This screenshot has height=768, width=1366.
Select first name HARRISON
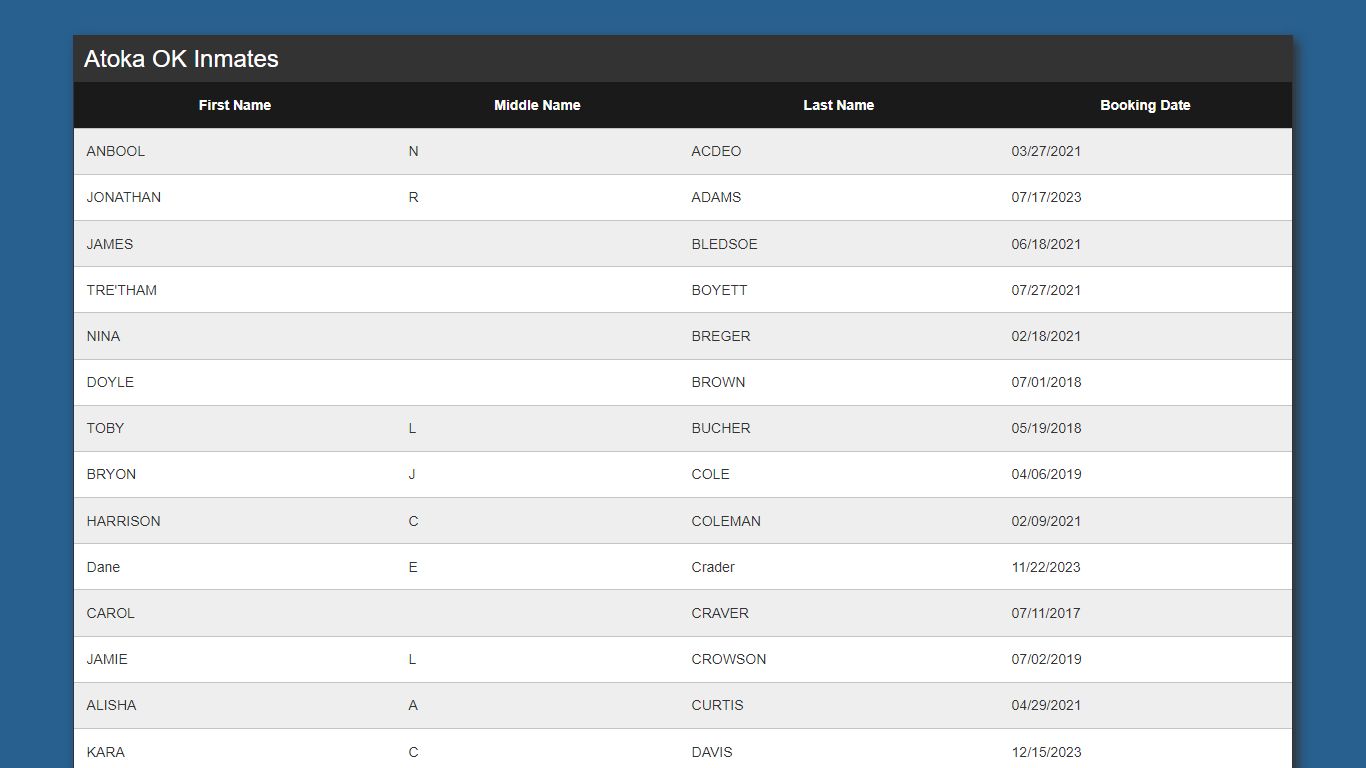123,521
